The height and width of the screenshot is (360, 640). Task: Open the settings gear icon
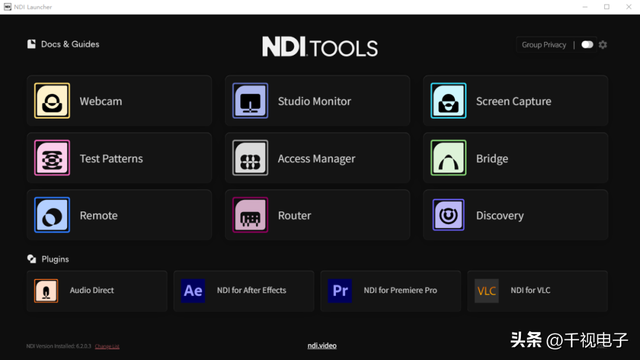[603, 44]
